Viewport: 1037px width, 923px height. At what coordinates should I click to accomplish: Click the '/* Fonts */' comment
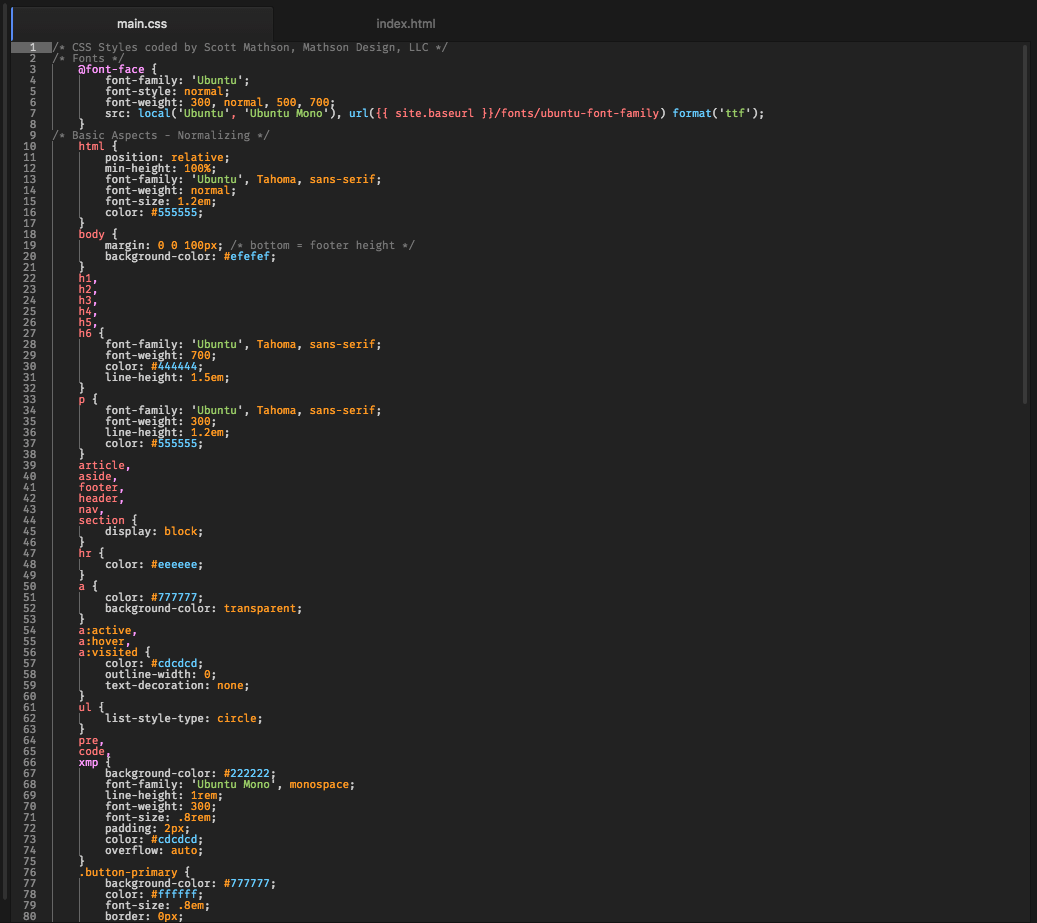pos(88,58)
